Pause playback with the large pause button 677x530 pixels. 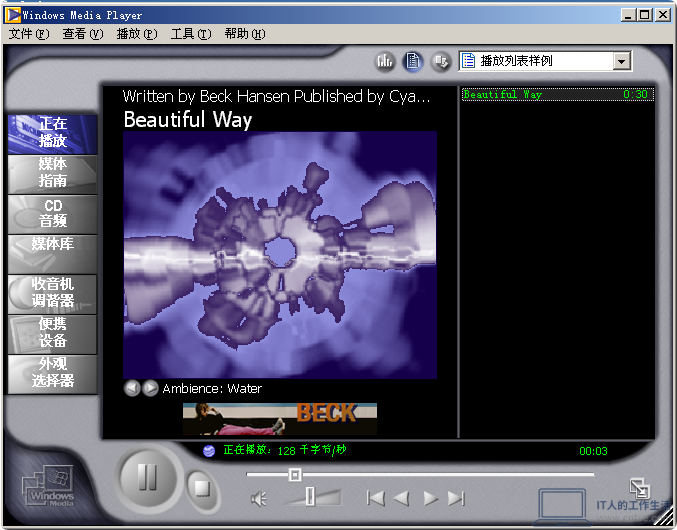pyautogui.click(x=148, y=478)
